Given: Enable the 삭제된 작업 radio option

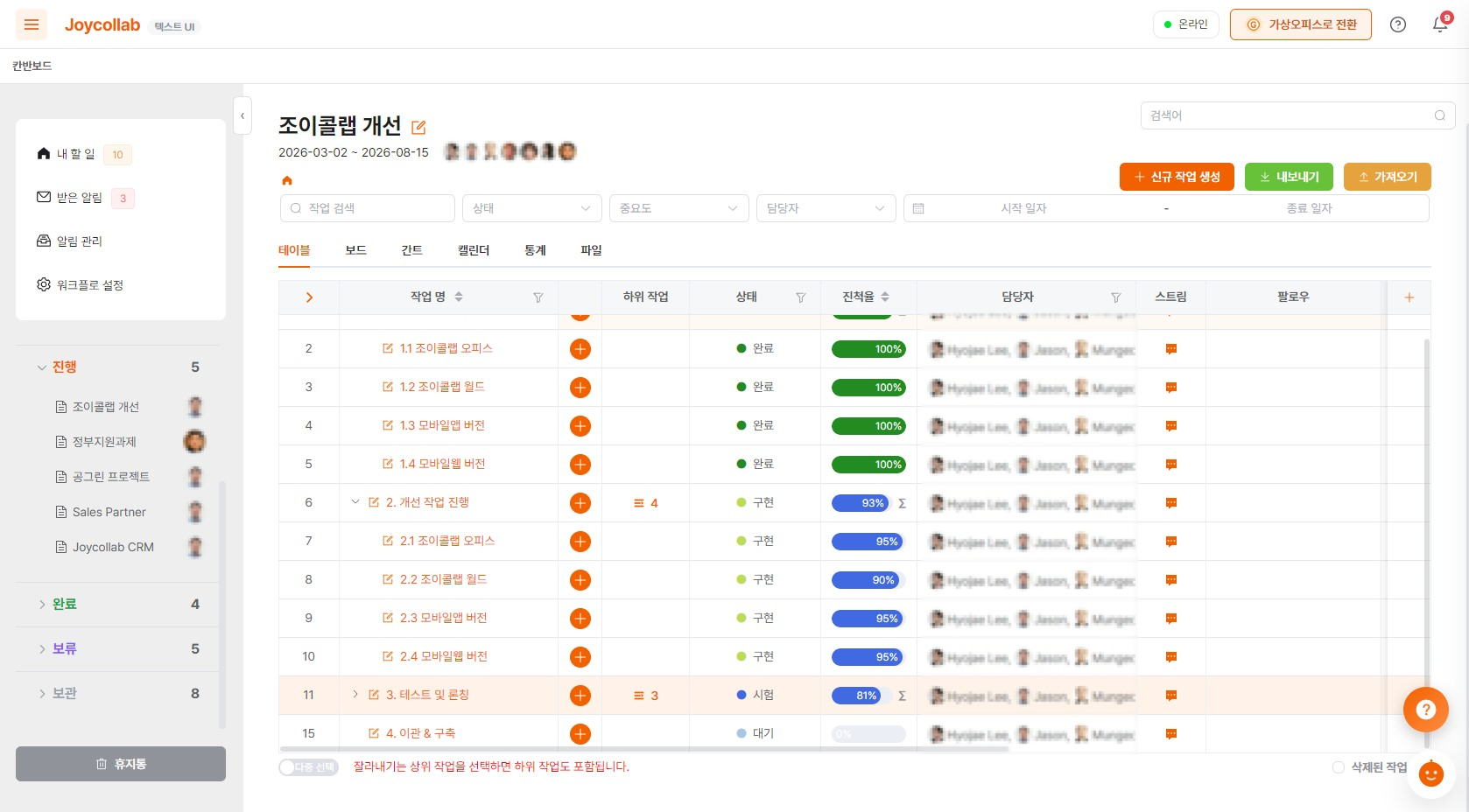Looking at the screenshot, I should [1338, 767].
